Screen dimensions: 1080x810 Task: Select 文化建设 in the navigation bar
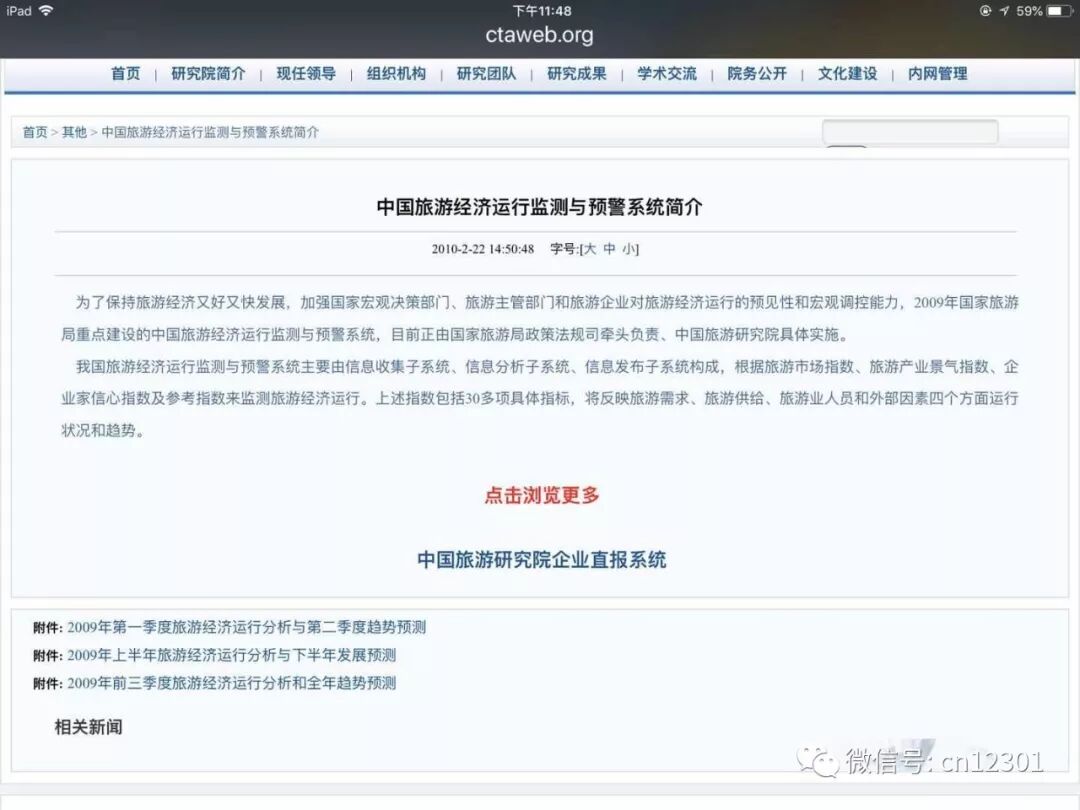click(x=847, y=74)
